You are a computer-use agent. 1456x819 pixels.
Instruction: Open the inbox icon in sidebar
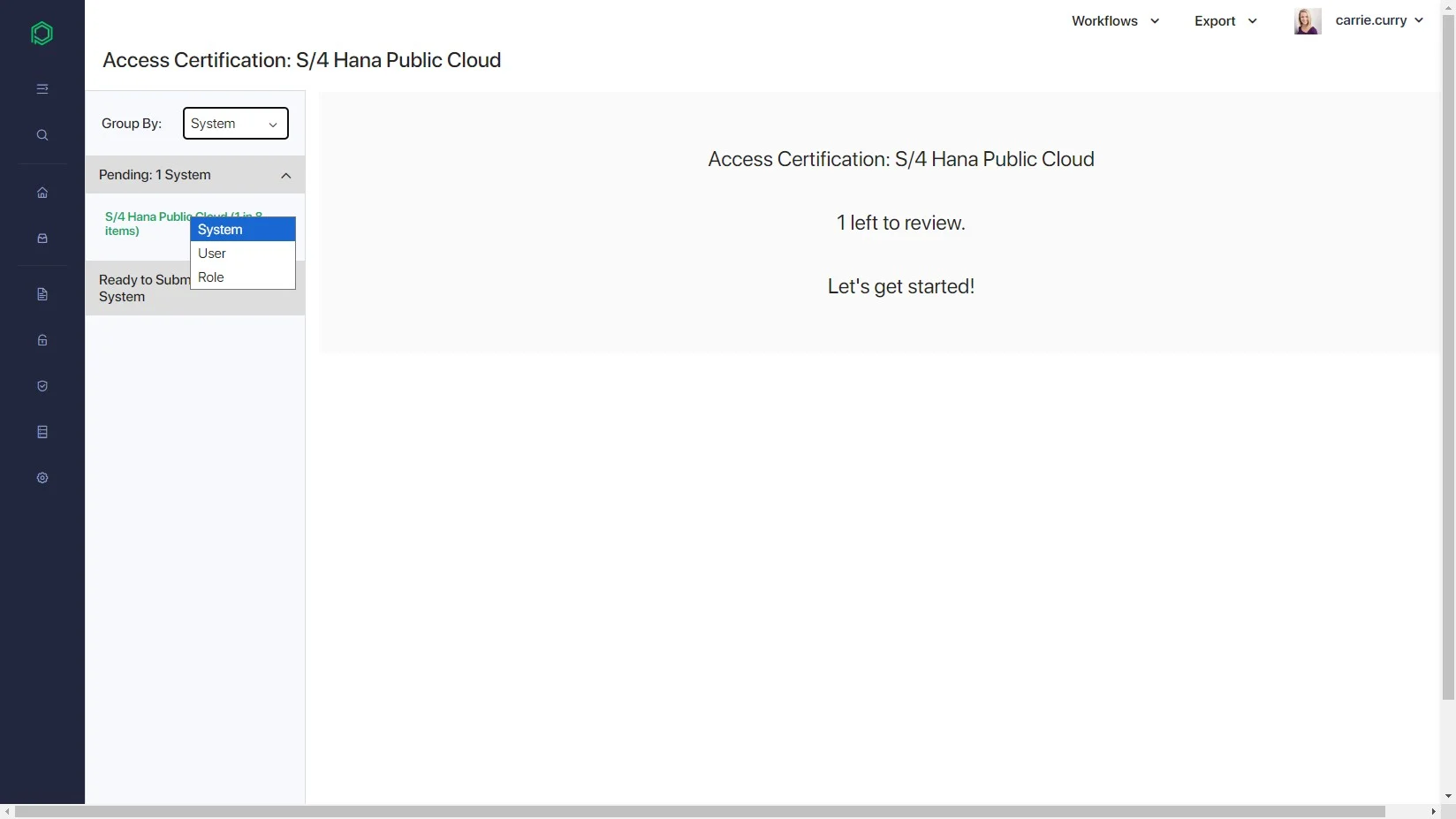click(42, 239)
